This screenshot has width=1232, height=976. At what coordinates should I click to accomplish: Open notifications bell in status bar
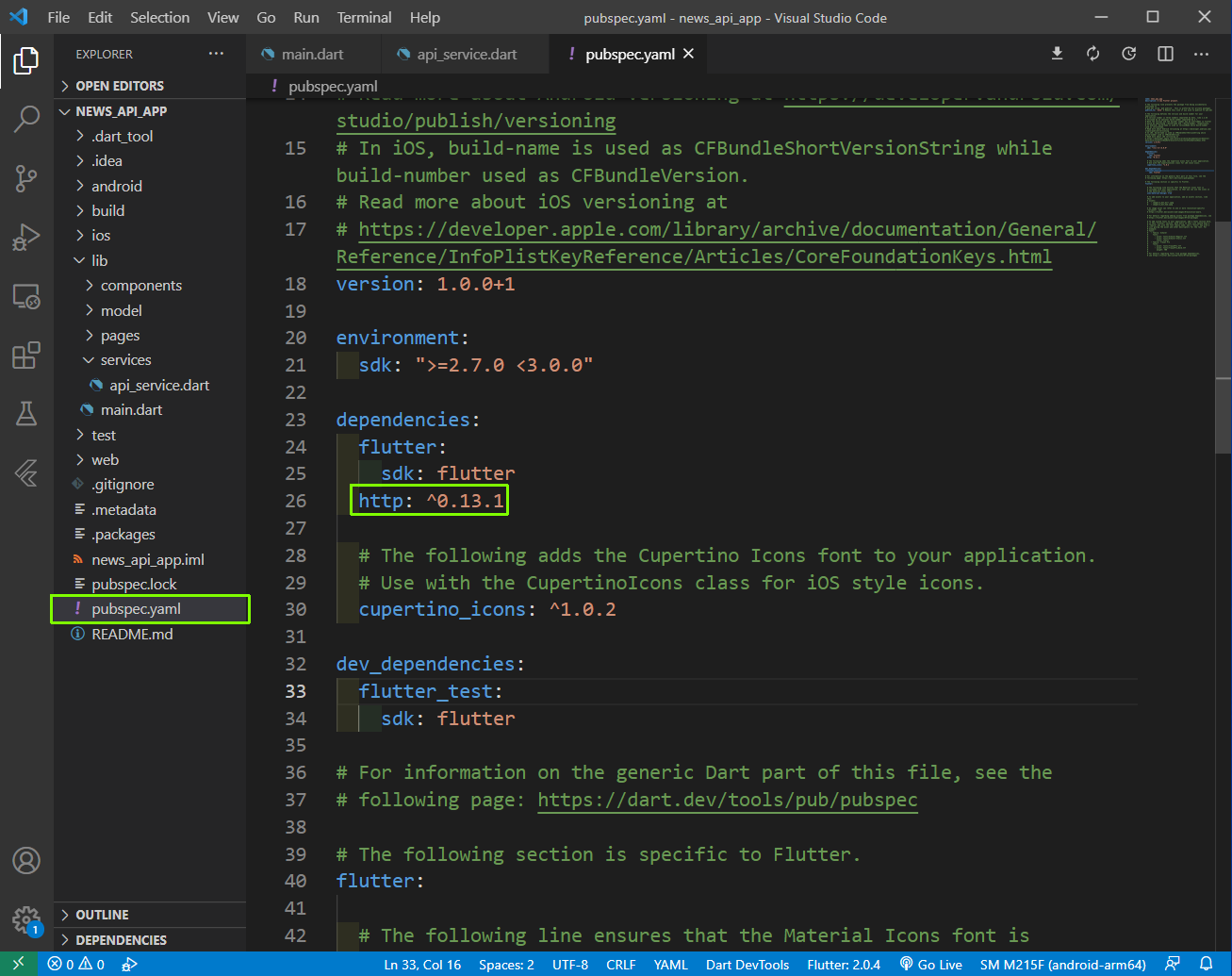point(1206,964)
